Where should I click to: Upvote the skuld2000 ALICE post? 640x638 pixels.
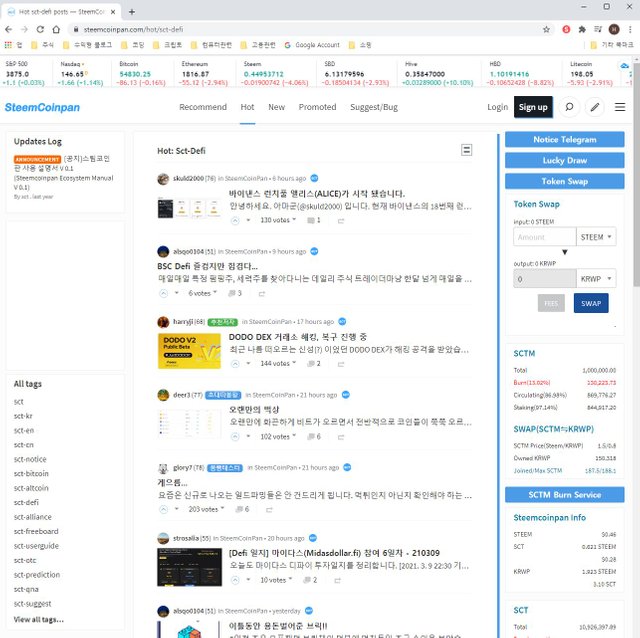point(235,220)
